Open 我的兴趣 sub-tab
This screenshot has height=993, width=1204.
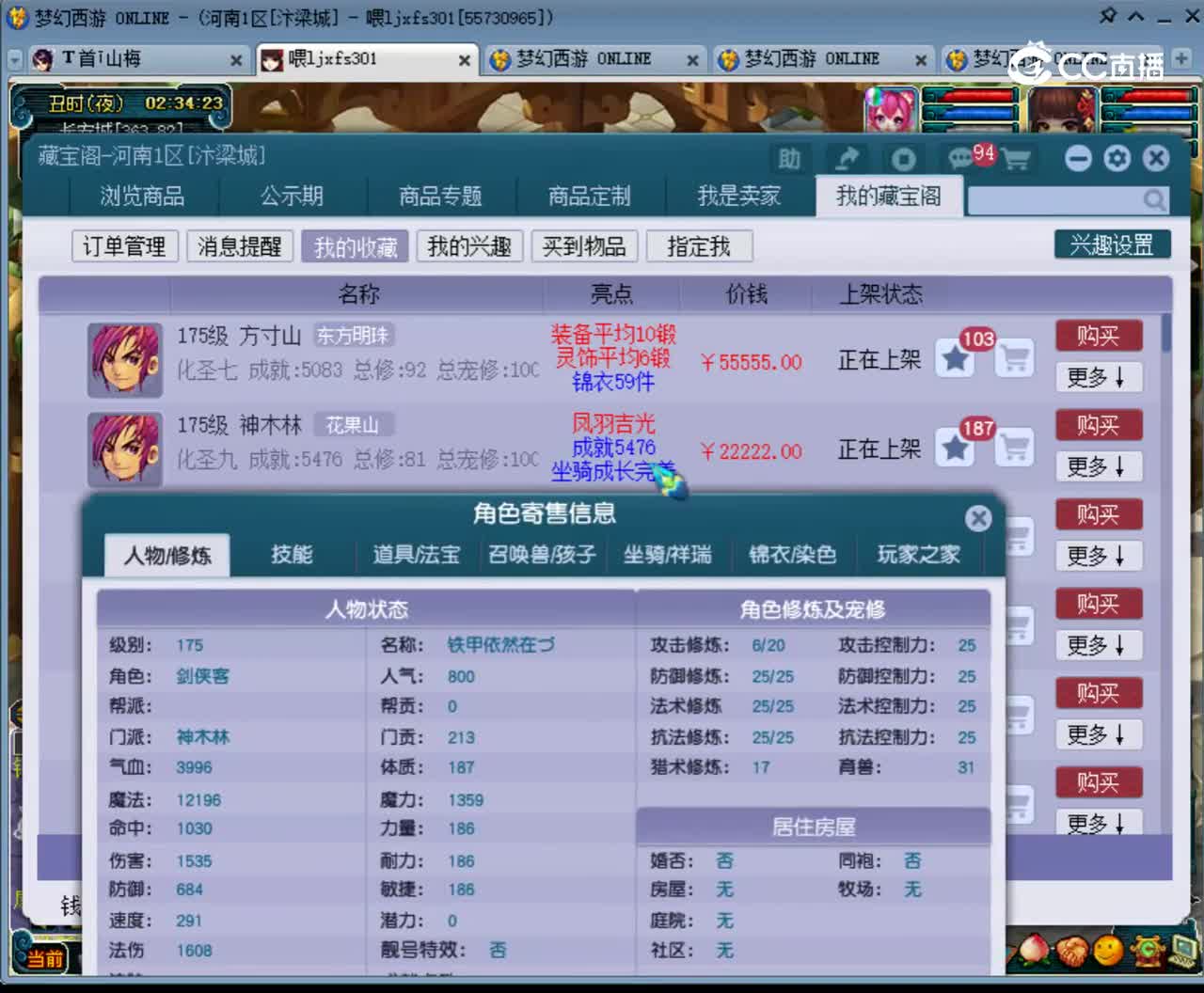click(x=469, y=246)
